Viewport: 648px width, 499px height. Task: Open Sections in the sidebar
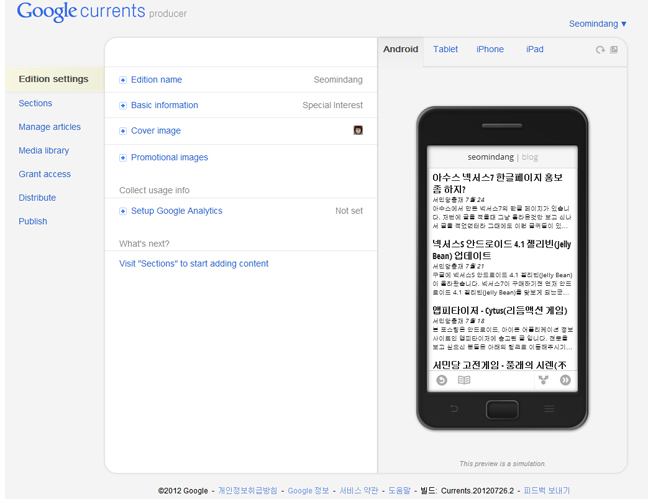click(x=35, y=103)
